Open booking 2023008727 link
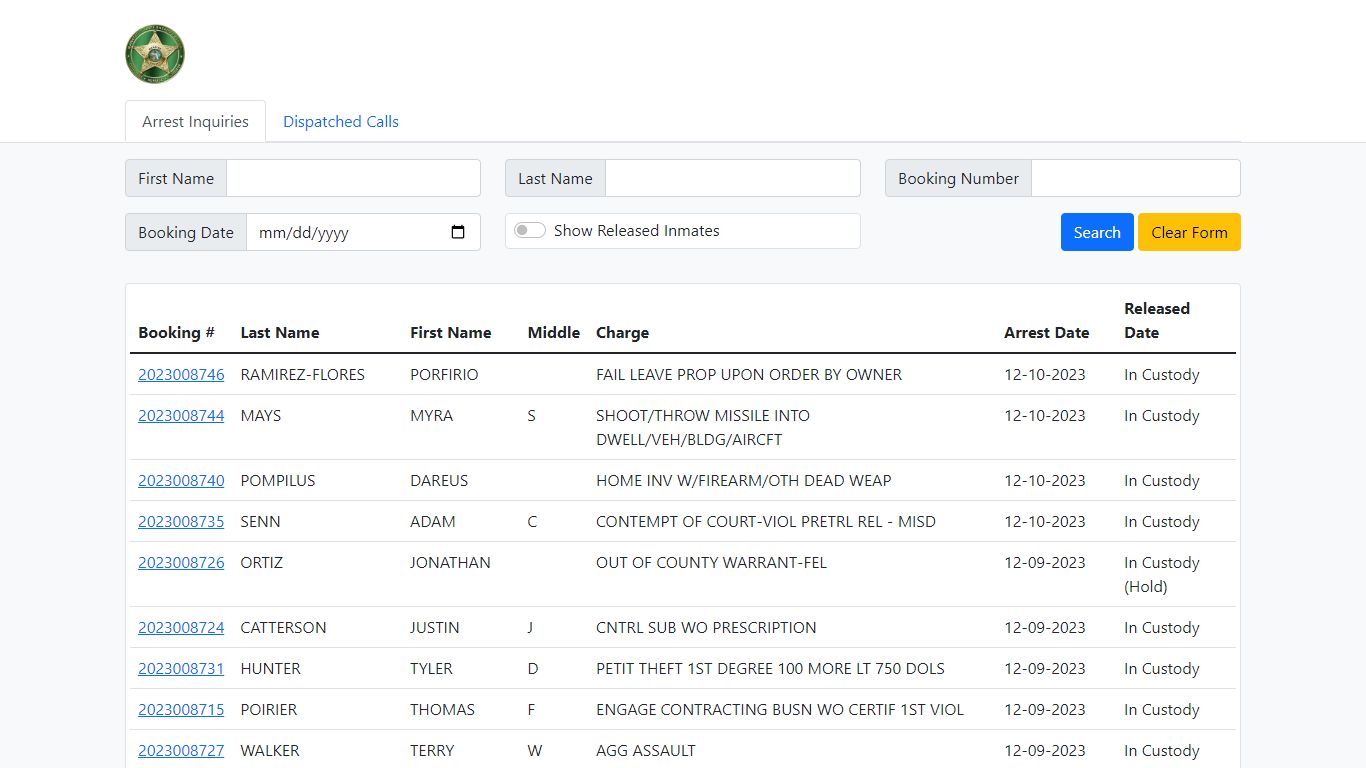This screenshot has height=768, width=1366. 181,751
